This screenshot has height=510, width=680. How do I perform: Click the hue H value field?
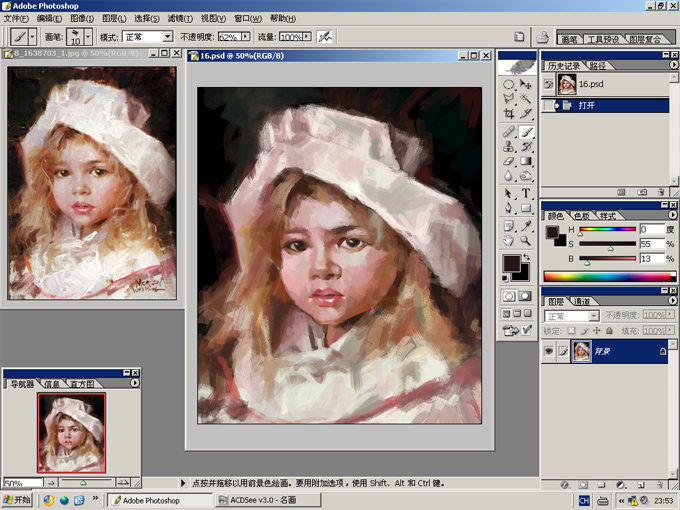652,229
